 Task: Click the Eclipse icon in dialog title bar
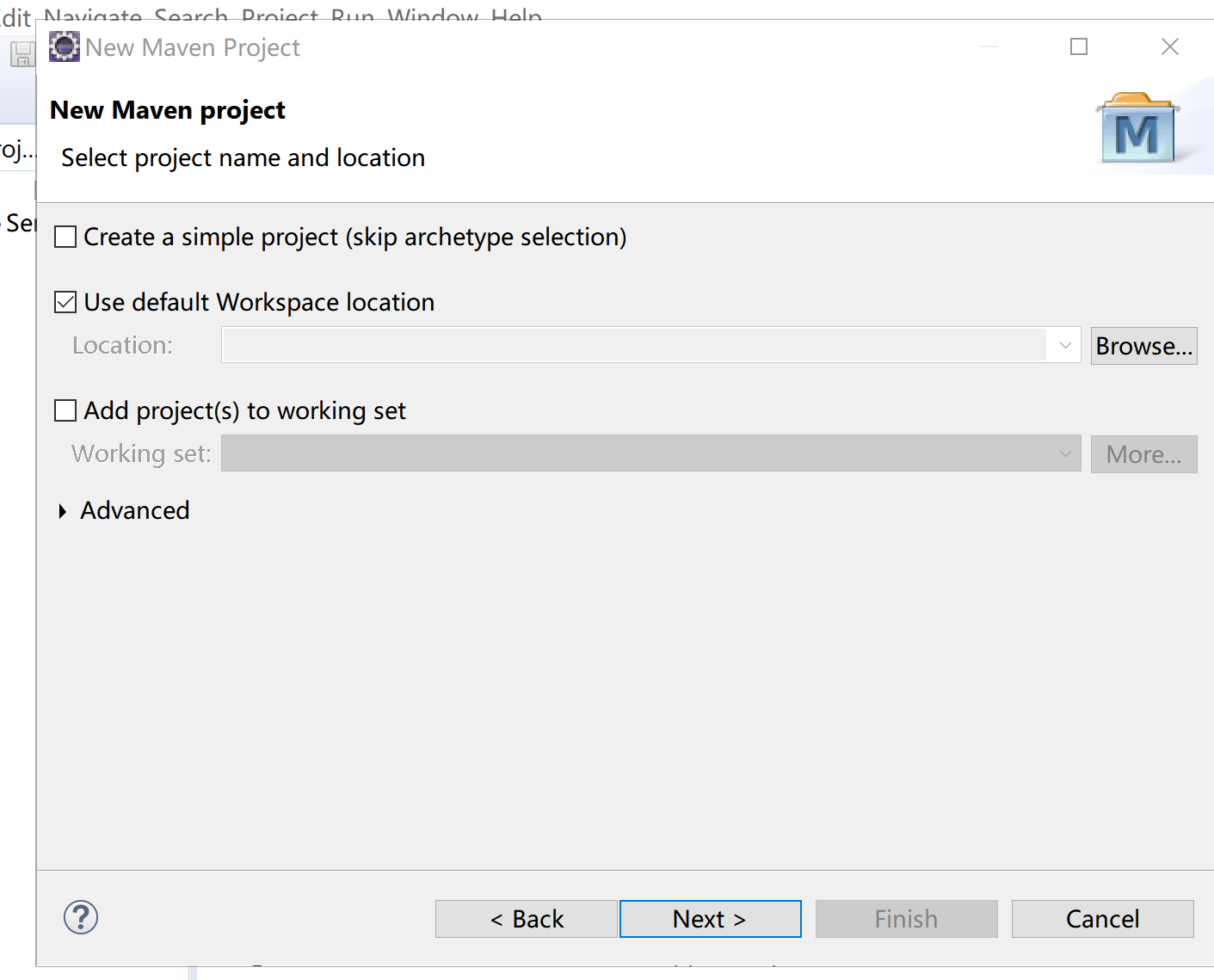(x=65, y=46)
